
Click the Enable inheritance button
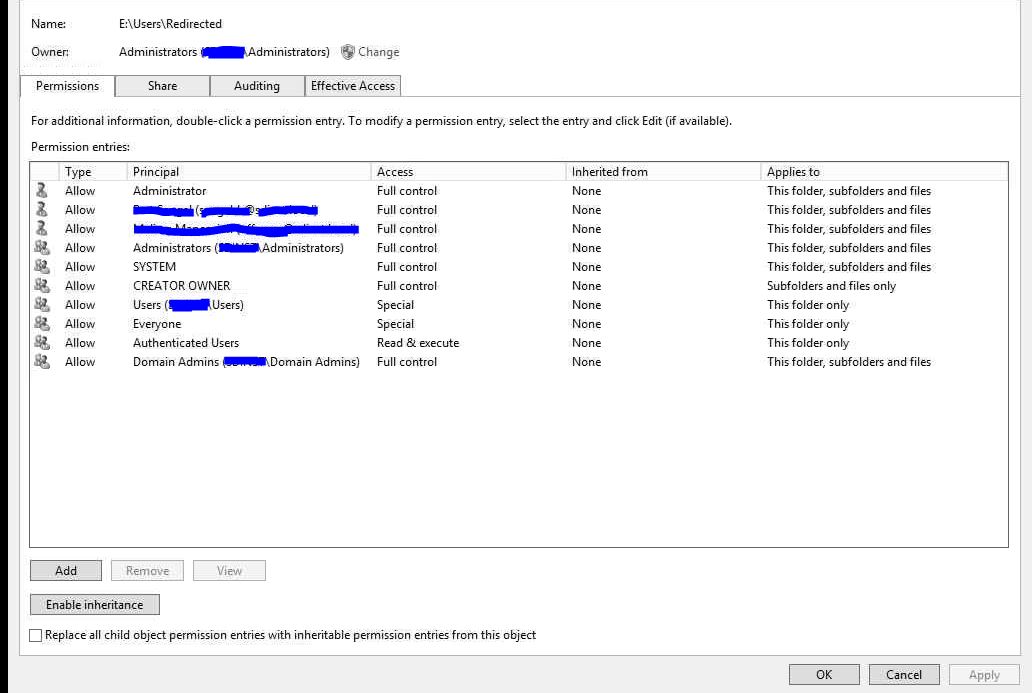tap(94, 604)
